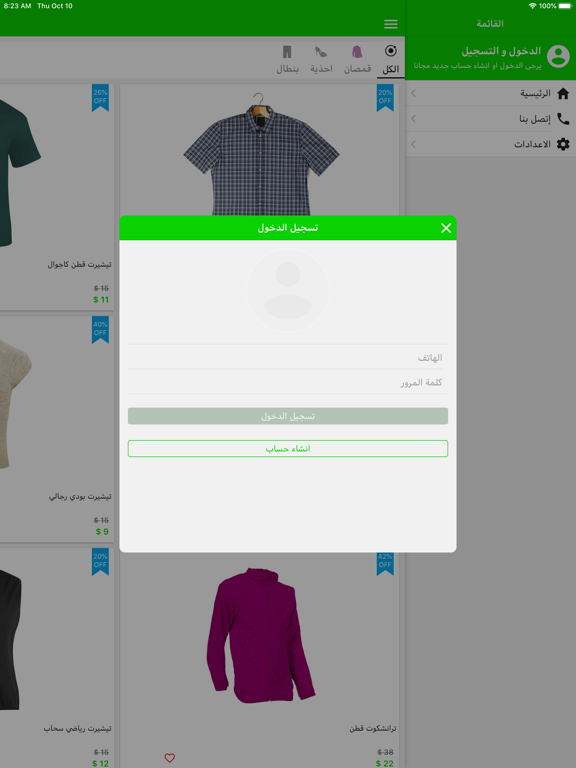Open الاعدادات menu item

click(491, 144)
